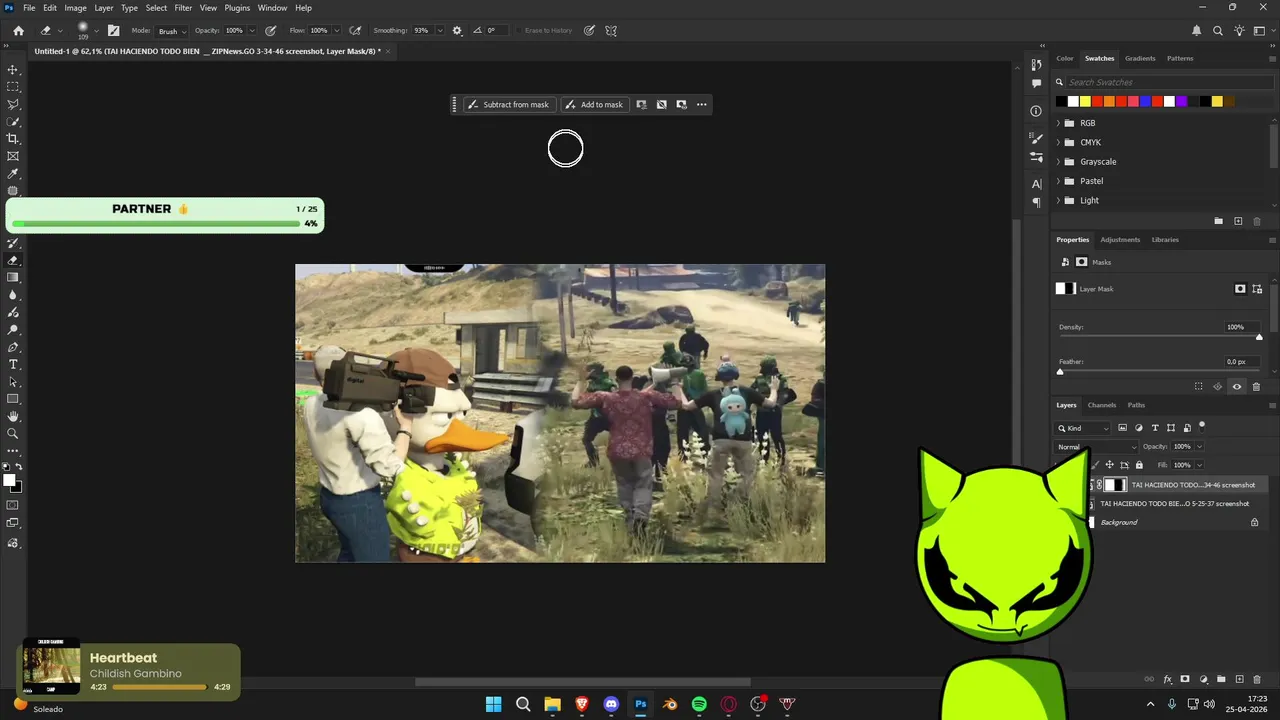
Task: Open the brush settings panel icon
Action: 113,30
